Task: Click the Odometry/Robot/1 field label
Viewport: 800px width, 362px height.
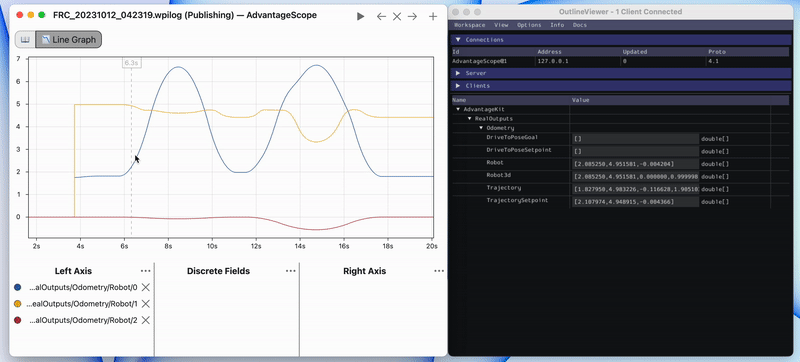Action: tap(82, 304)
